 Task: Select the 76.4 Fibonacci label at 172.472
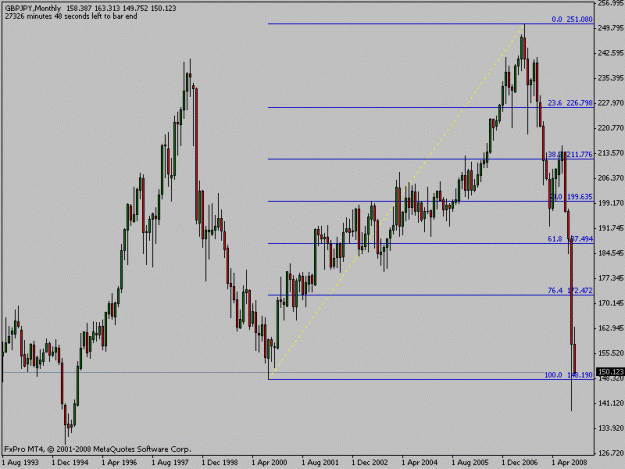pos(570,290)
